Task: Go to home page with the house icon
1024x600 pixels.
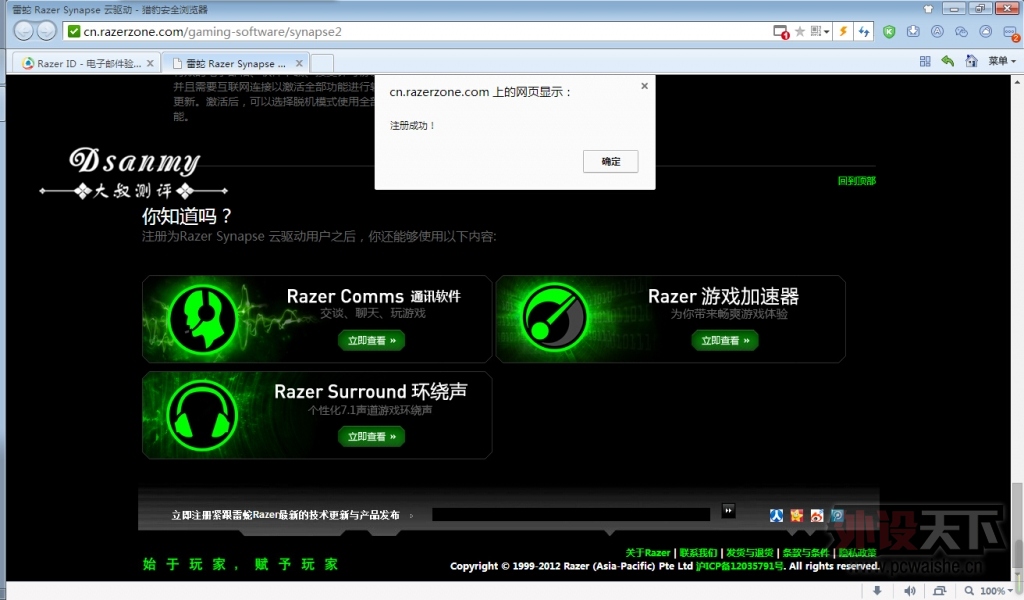Action: point(971,61)
